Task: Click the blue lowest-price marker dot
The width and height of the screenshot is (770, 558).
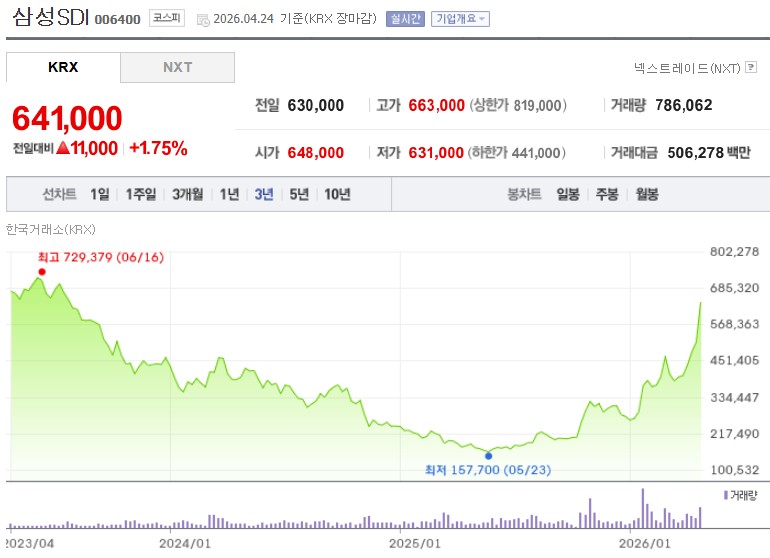Action: point(488,455)
